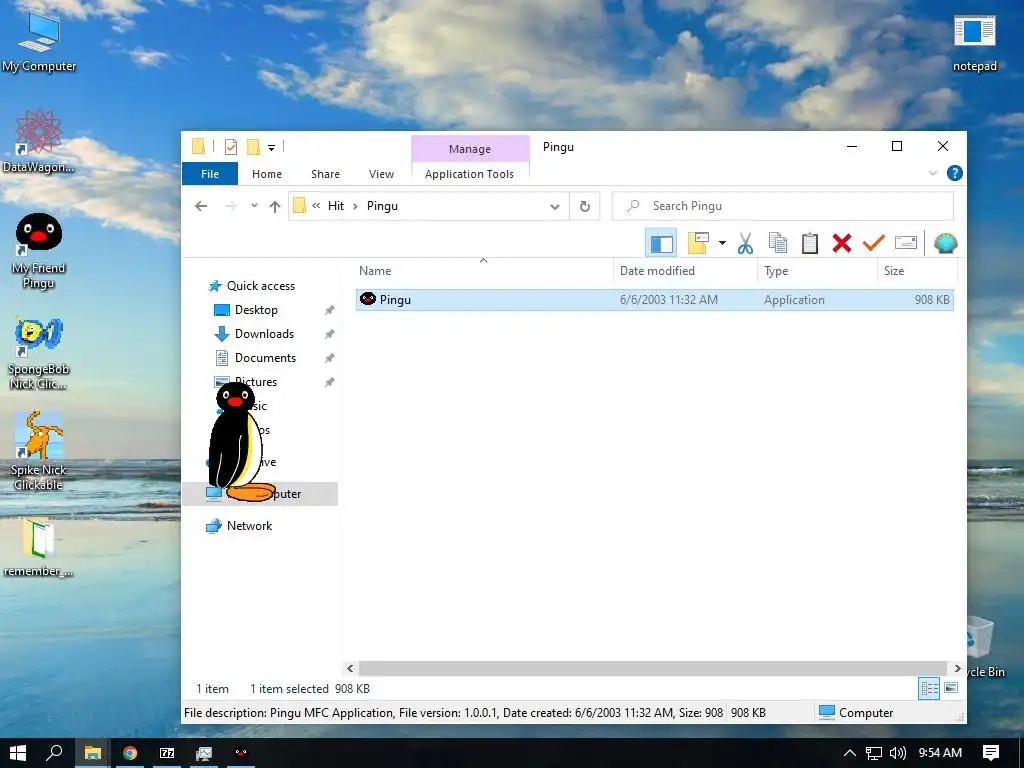Switch to Details view icon in status bar
The width and height of the screenshot is (1024, 768).
click(929, 688)
